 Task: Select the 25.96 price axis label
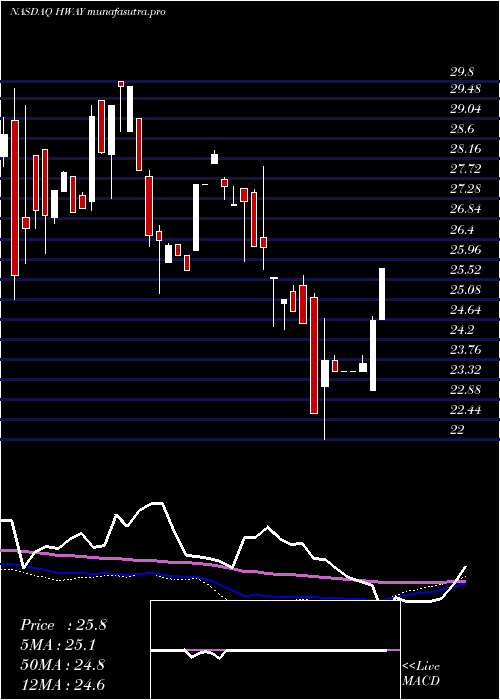(x=465, y=250)
